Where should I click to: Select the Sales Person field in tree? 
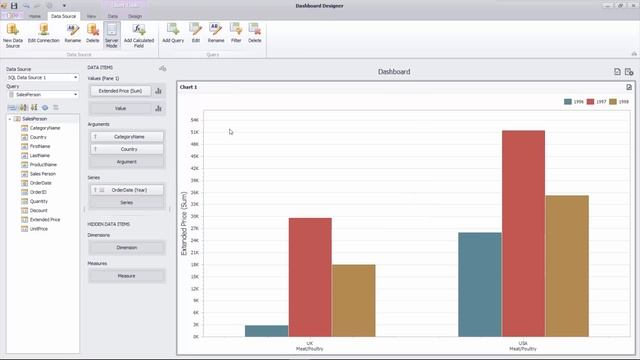coord(43,174)
